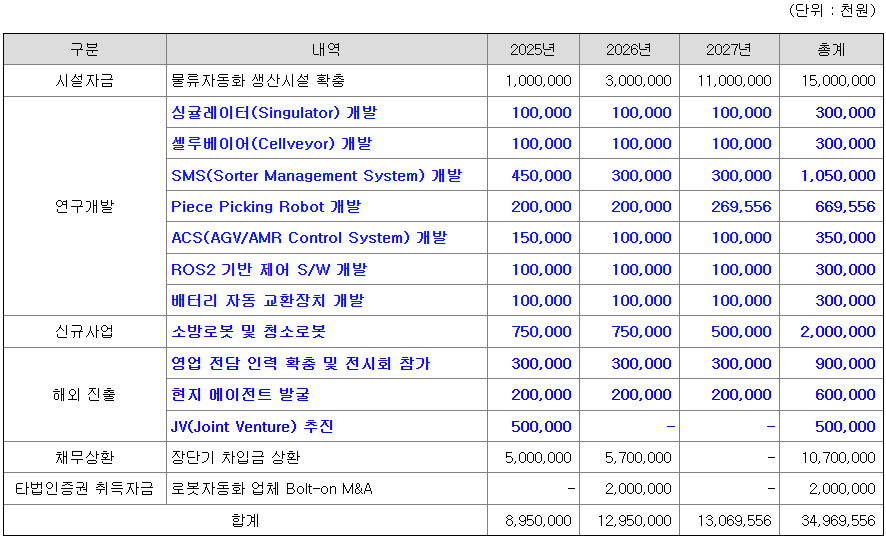Image resolution: width=886 pixels, height=539 pixels.
Task: Click the 5,000,000 value for 2025년
Action: pos(538,457)
